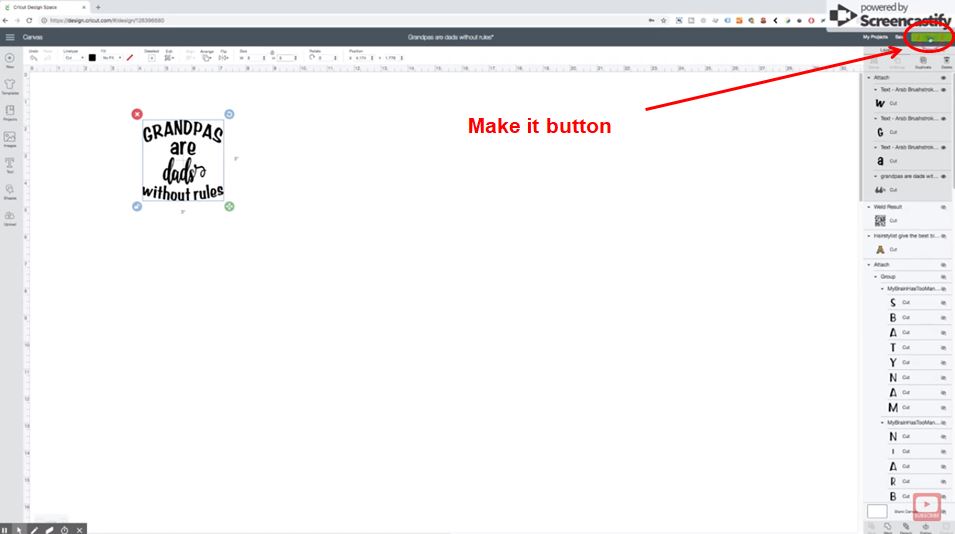Collapse the 'Hairstylist give the best' layer

pyautogui.click(x=869, y=236)
